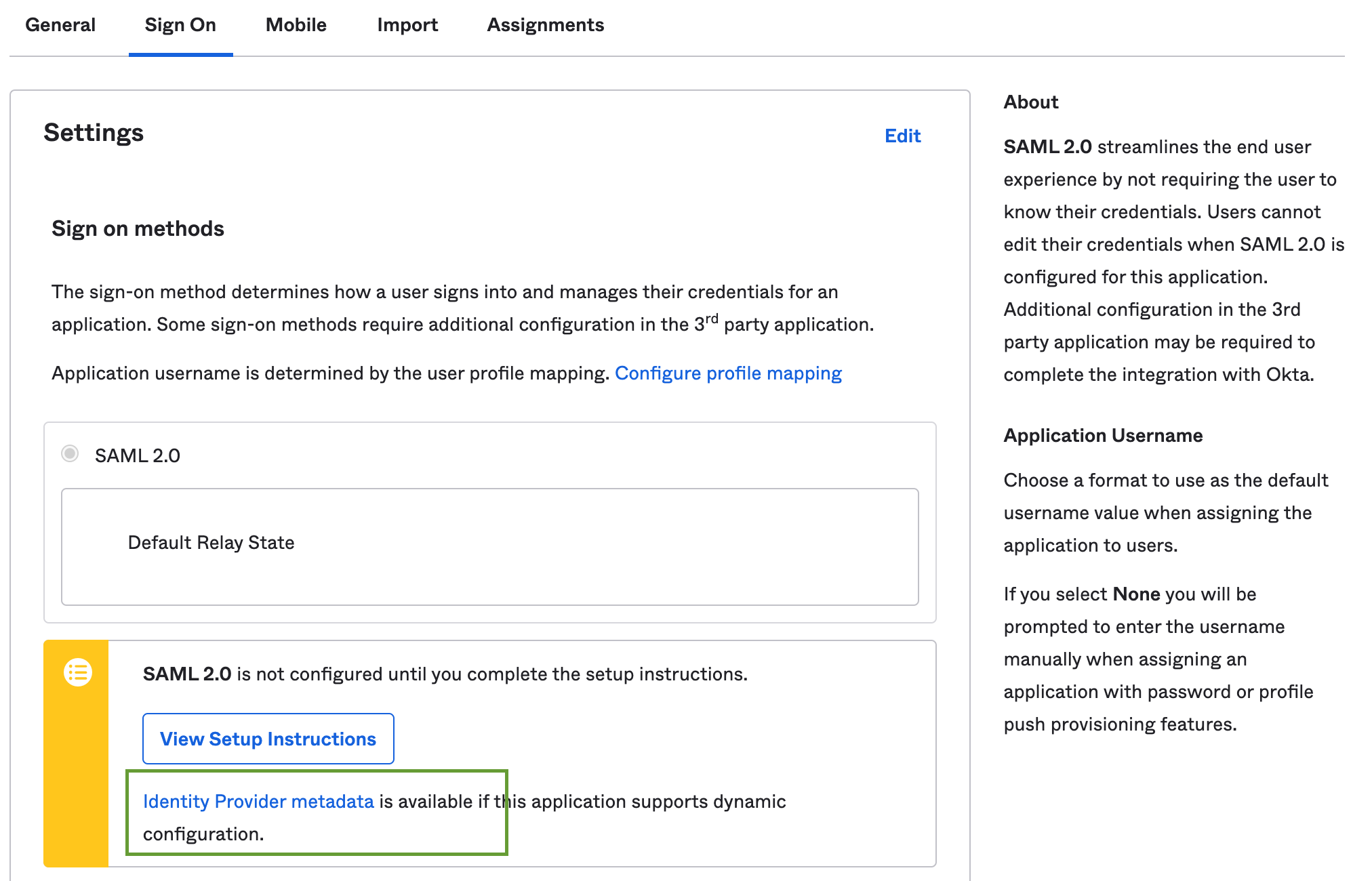Click the SAML 2.0 radio button

point(70,454)
